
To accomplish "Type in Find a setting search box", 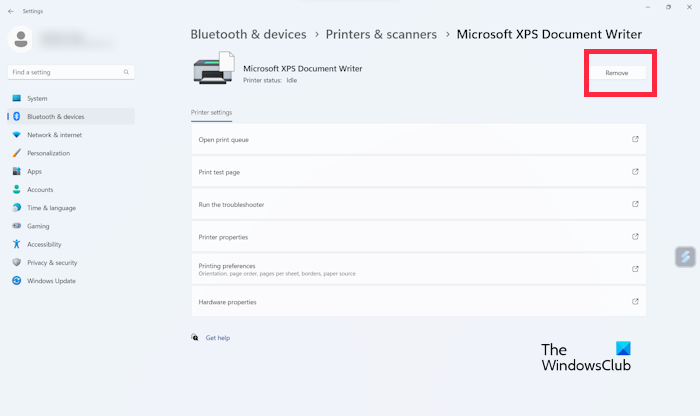I will pos(65,73).
